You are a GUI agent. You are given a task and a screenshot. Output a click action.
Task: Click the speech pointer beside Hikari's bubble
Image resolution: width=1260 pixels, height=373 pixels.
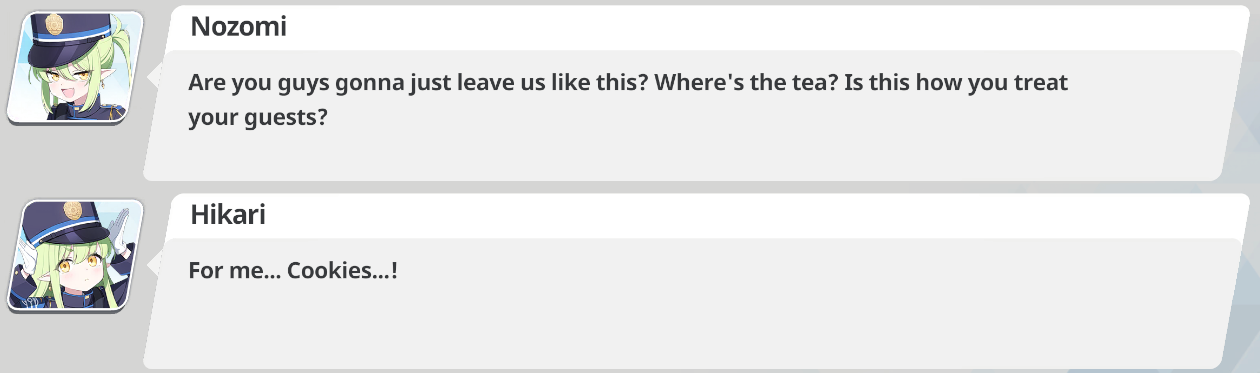pyautogui.click(x=156, y=263)
